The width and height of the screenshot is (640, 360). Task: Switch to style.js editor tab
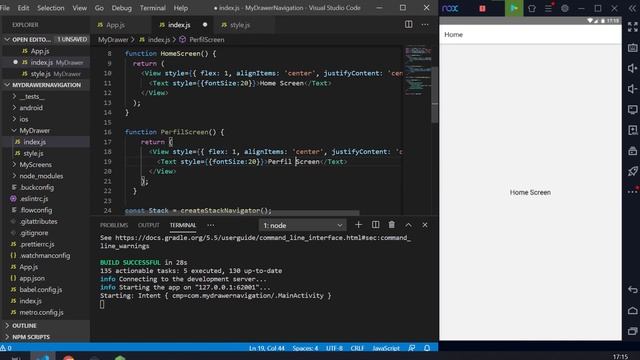pos(240,25)
